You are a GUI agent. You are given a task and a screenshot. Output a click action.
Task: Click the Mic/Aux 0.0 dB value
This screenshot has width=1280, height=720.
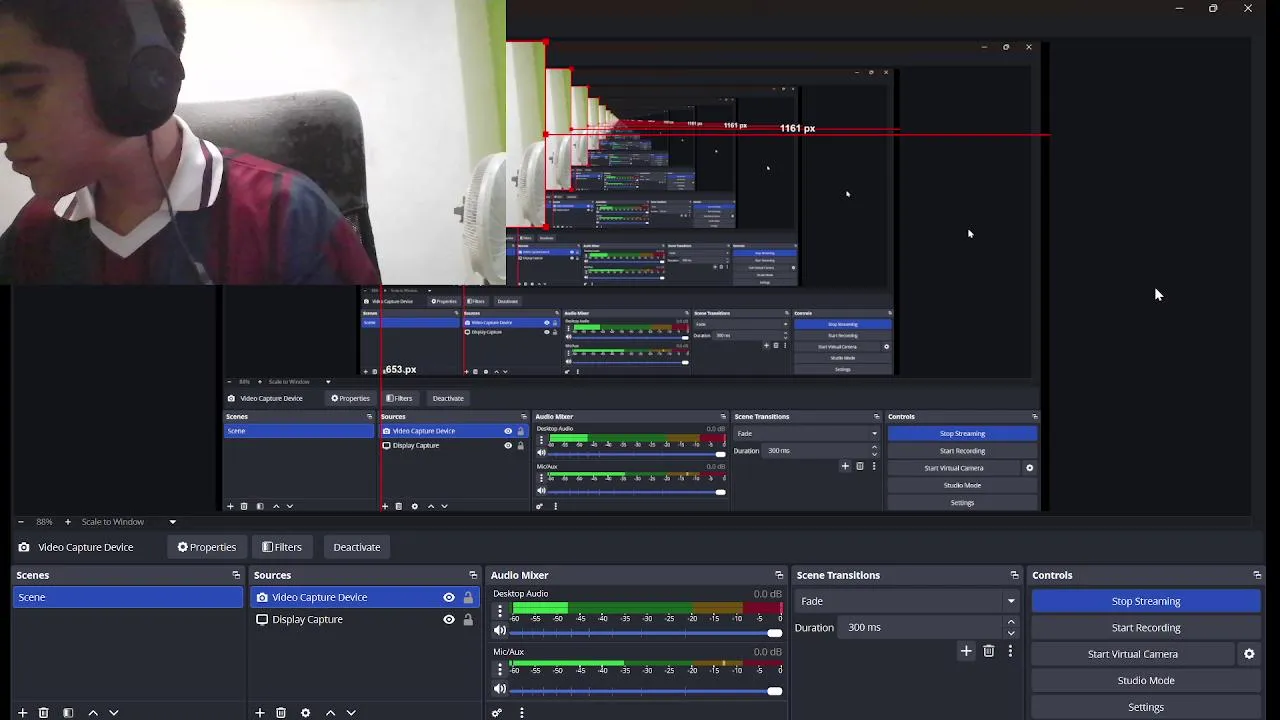pos(767,652)
